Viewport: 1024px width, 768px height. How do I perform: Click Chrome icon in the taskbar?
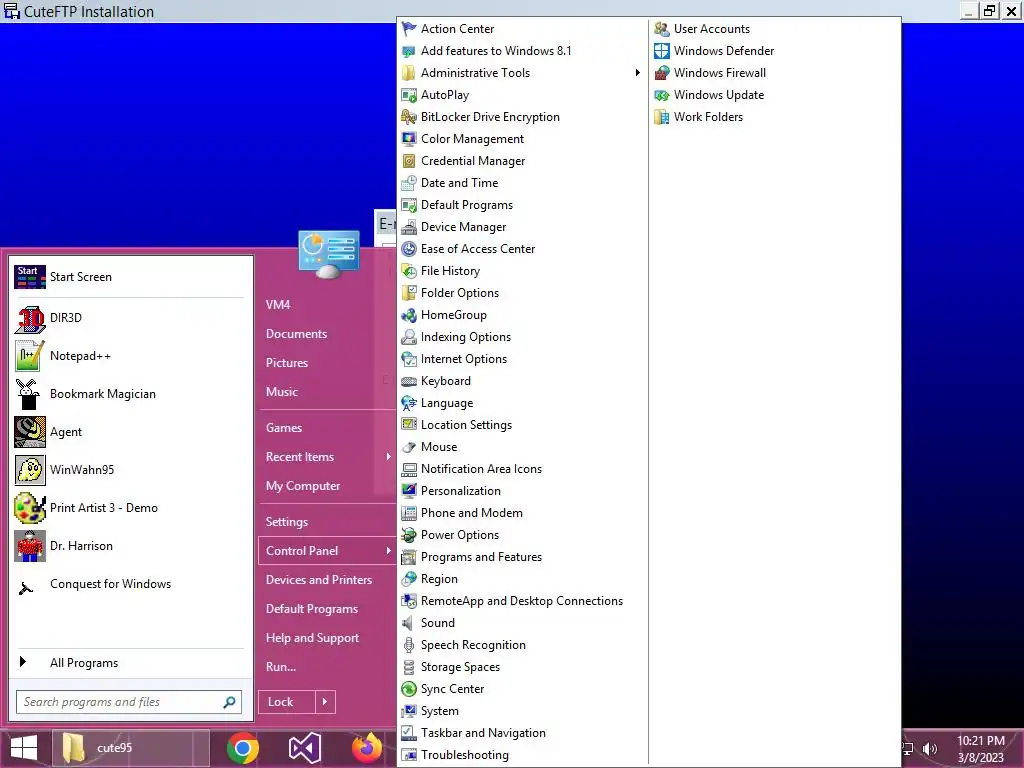coord(243,748)
